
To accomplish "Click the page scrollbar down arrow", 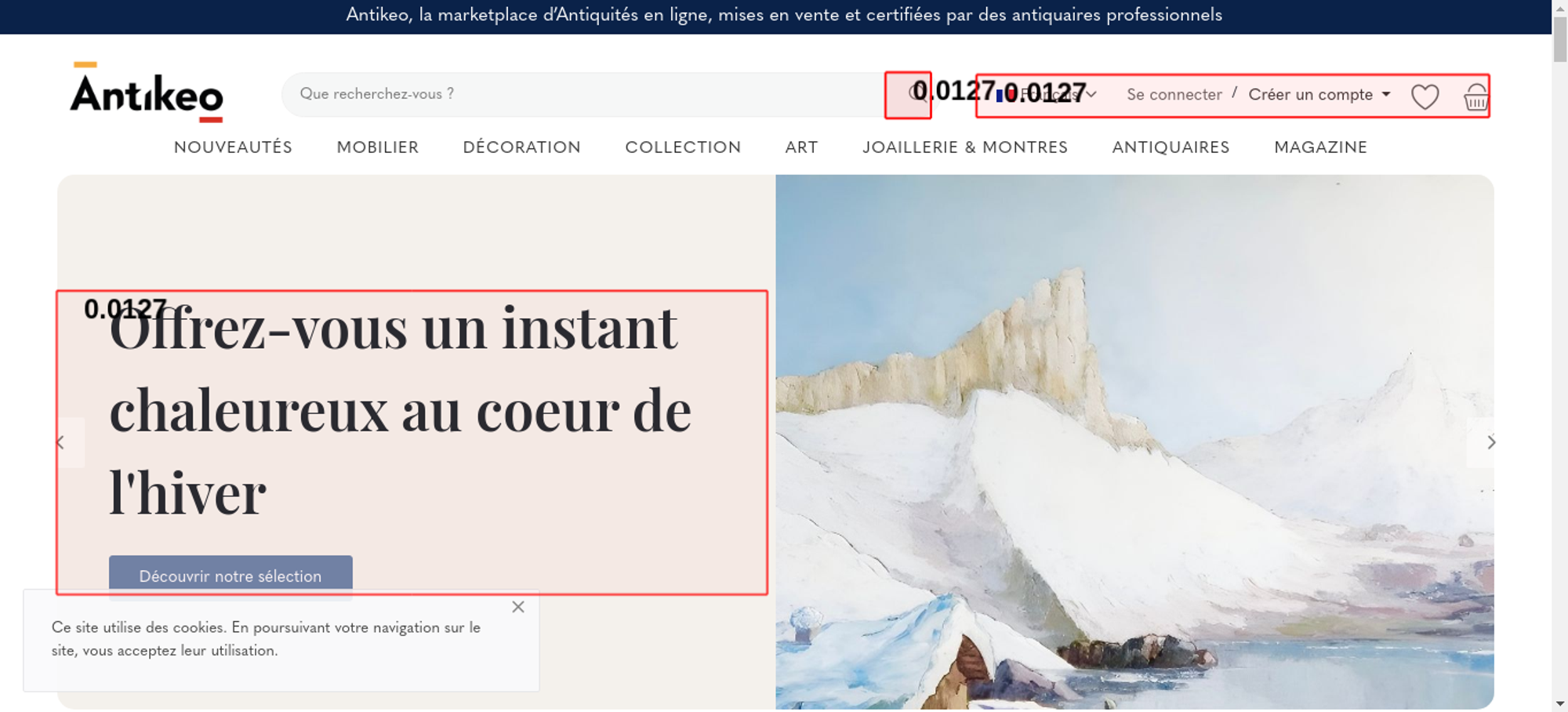I will click(1560, 703).
